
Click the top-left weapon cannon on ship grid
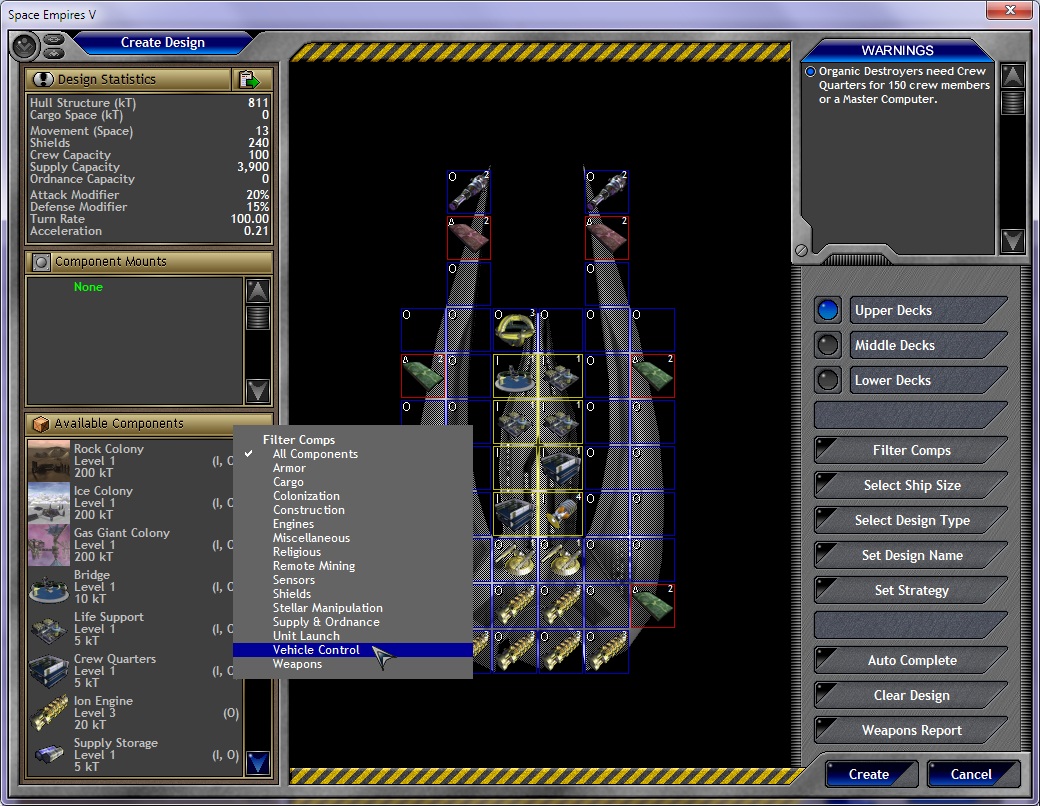[469, 192]
